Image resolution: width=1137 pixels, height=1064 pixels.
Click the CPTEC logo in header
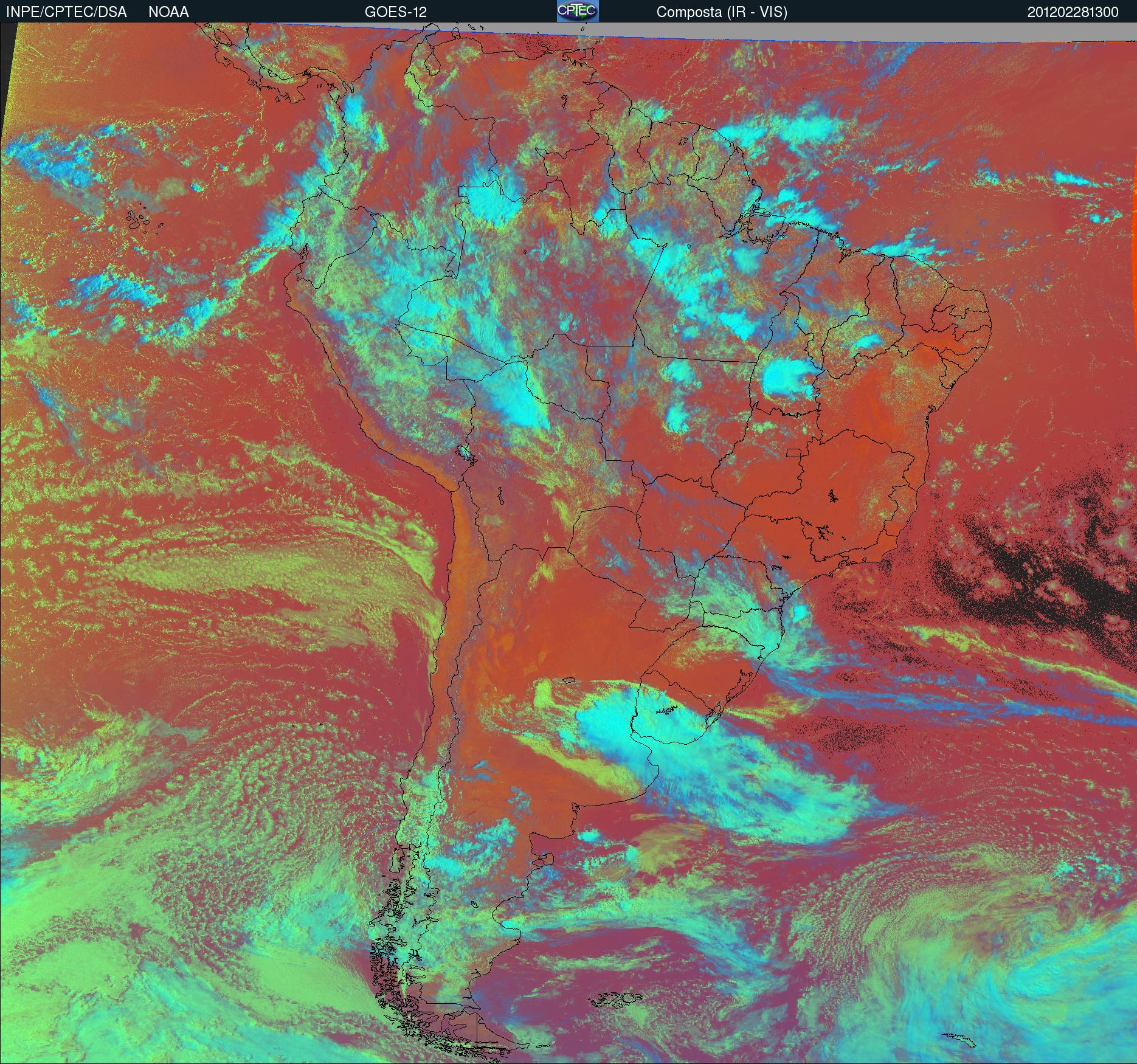(x=578, y=11)
